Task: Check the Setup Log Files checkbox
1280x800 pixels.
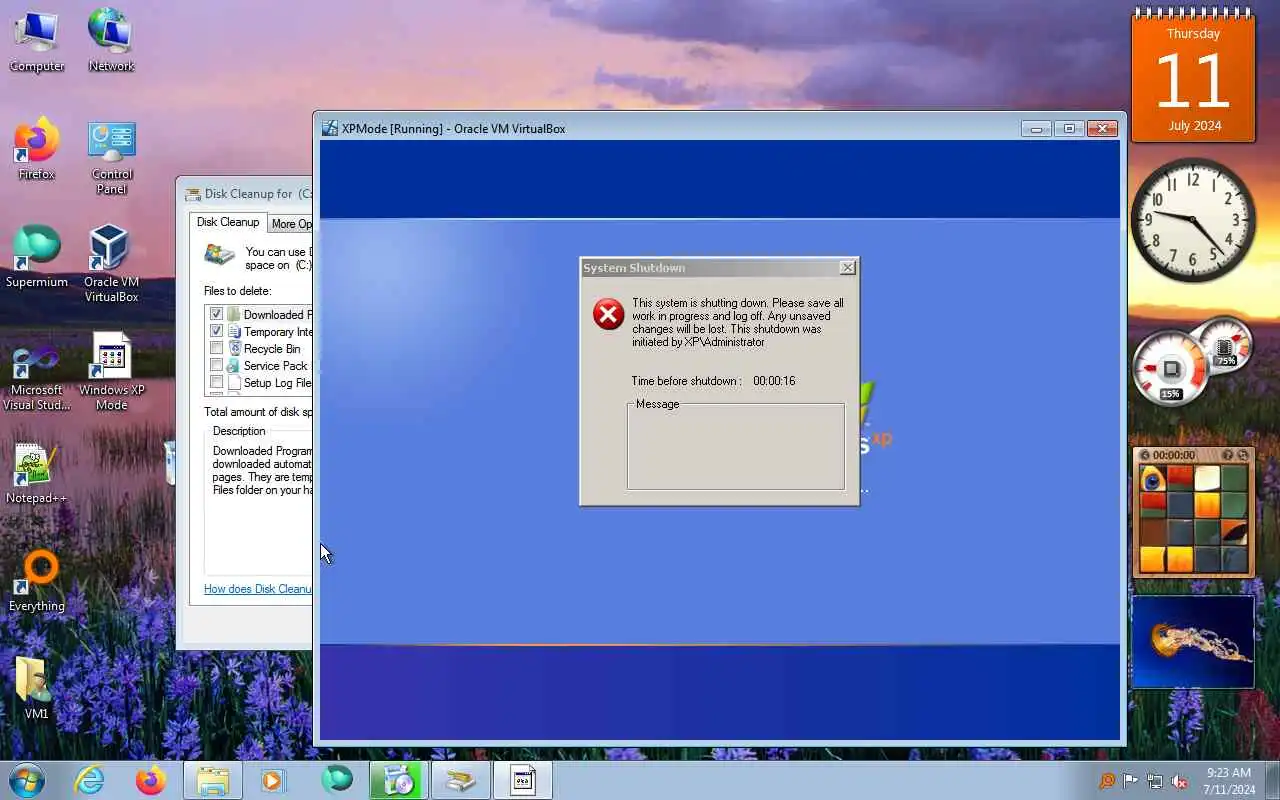Action: (x=216, y=382)
